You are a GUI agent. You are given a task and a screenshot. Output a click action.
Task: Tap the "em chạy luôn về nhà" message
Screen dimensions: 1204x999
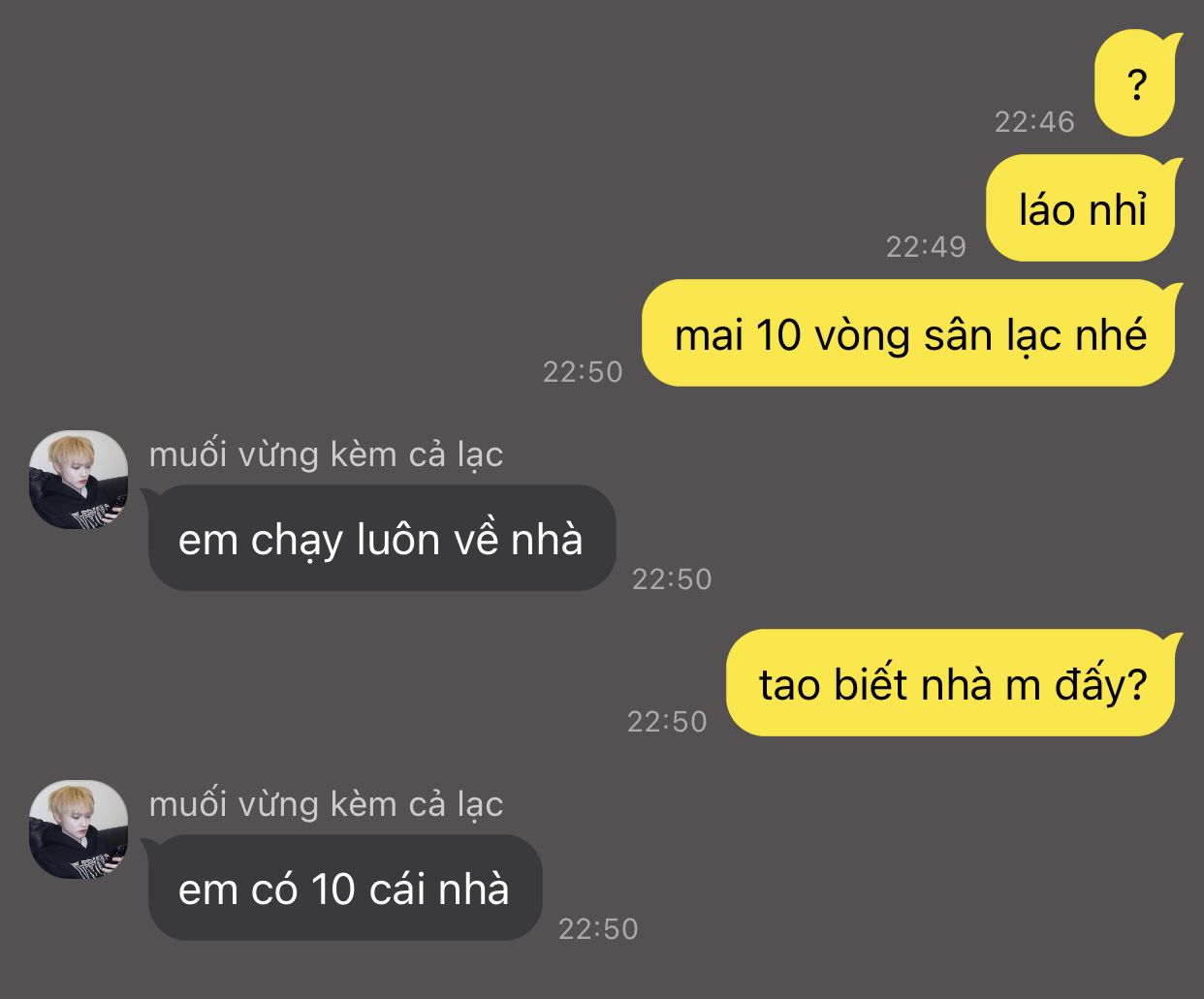pos(381,539)
